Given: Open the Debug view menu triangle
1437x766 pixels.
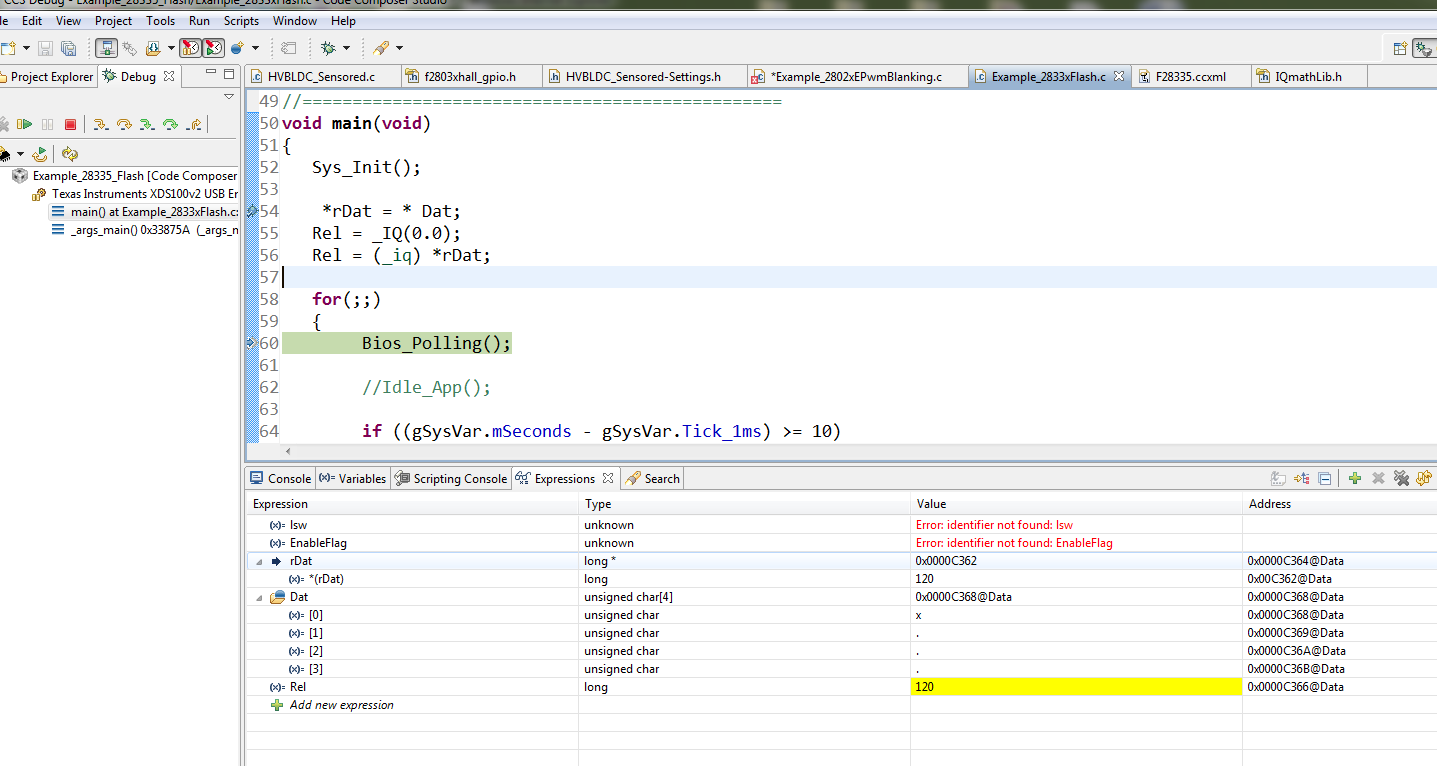Looking at the screenshot, I should (x=229, y=97).
